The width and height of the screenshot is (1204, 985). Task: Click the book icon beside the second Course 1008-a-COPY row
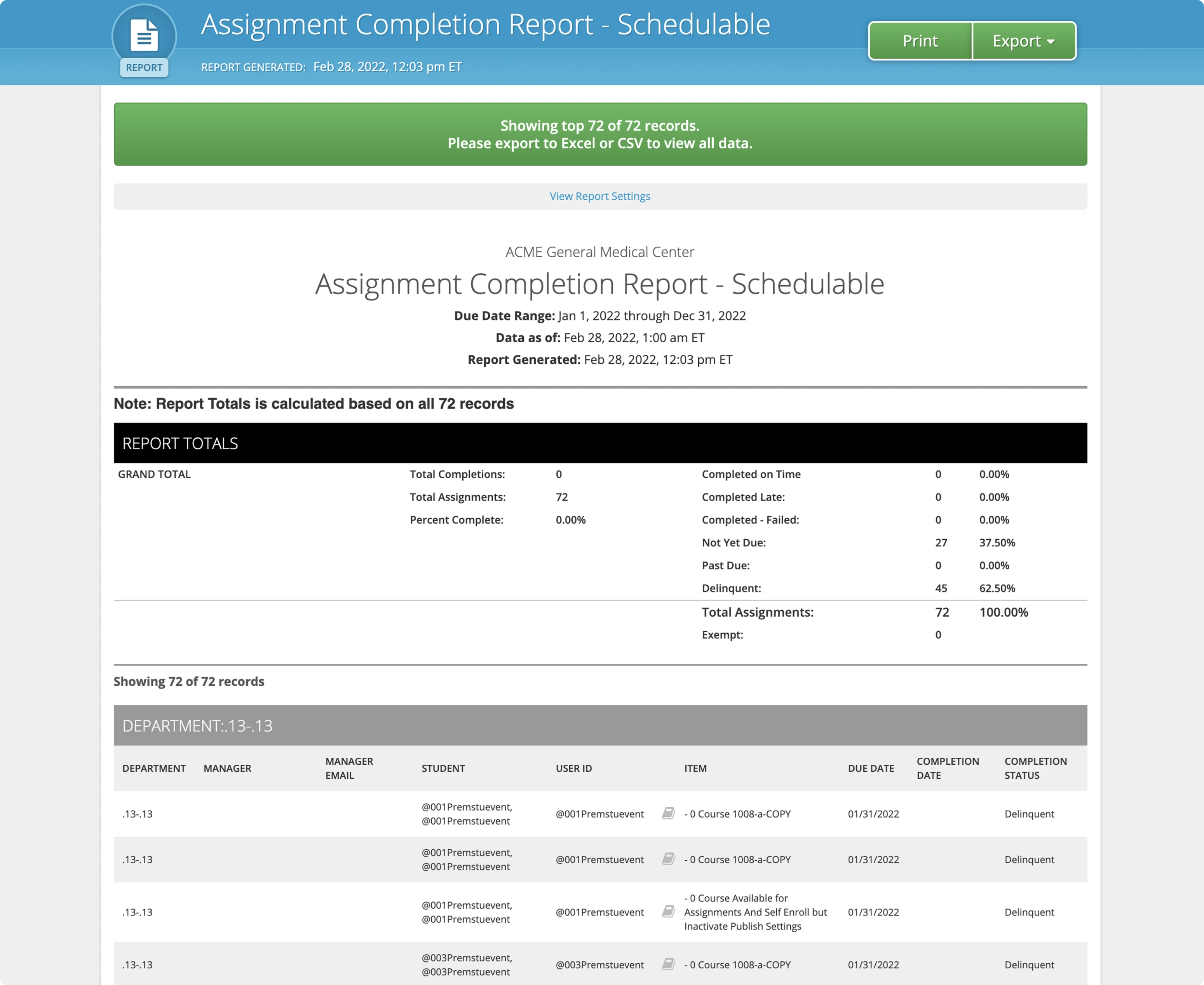[x=668, y=859]
